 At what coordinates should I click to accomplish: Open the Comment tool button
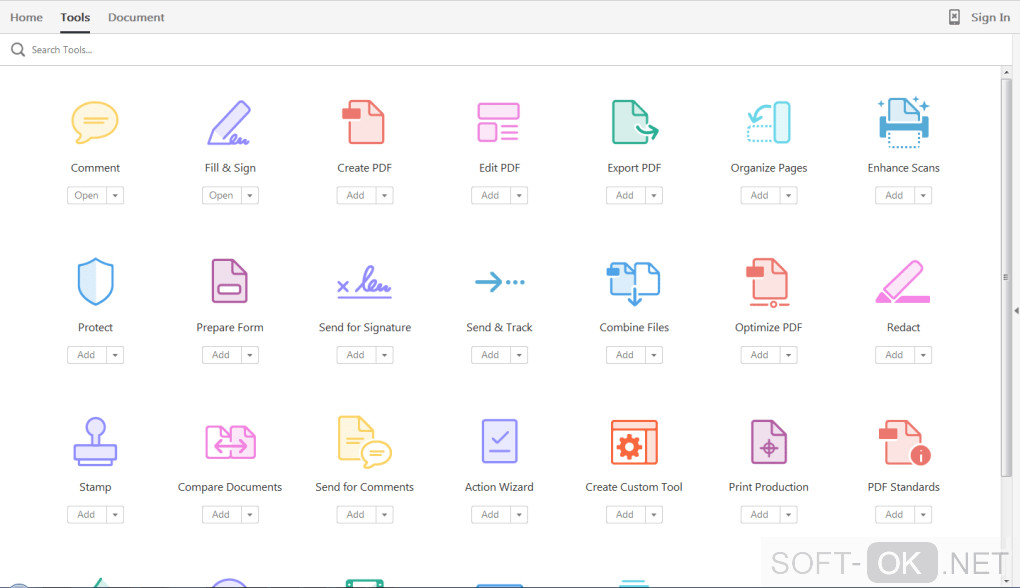[87, 195]
